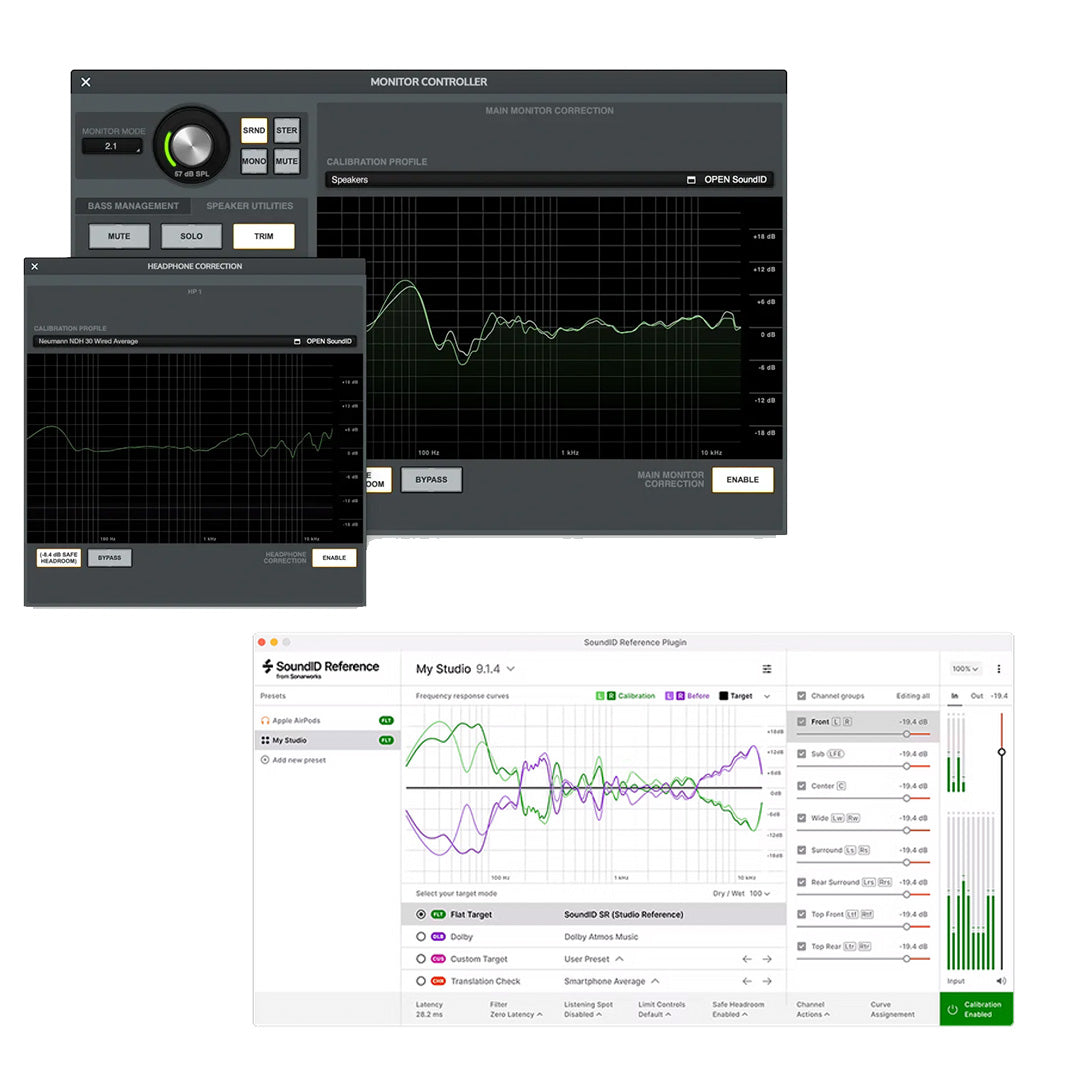The width and height of the screenshot is (1080, 1080).
Task: Select the Apple AirPods headphone preset icon
Action: click(x=266, y=720)
